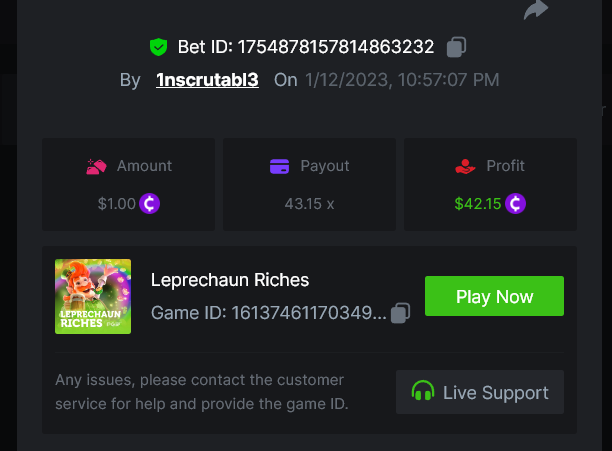
Task: Copy the Game ID using copy icon
Action: (400, 313)
